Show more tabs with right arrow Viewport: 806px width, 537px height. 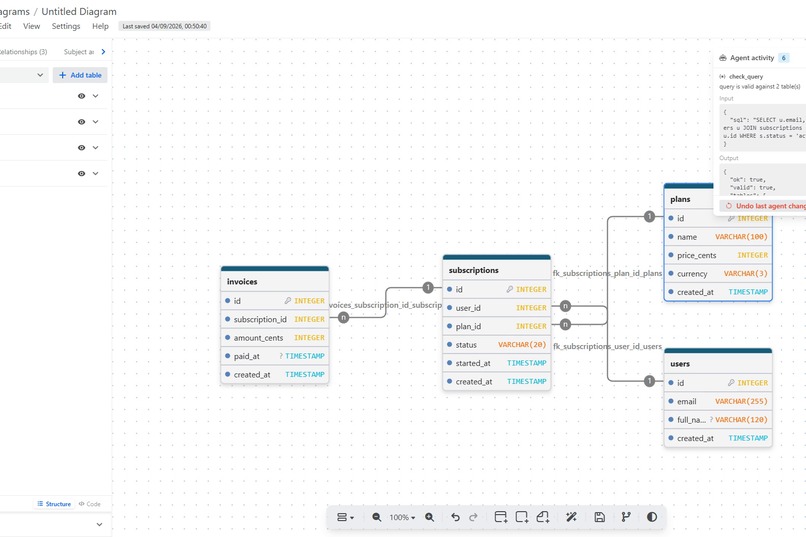point(103,52)
